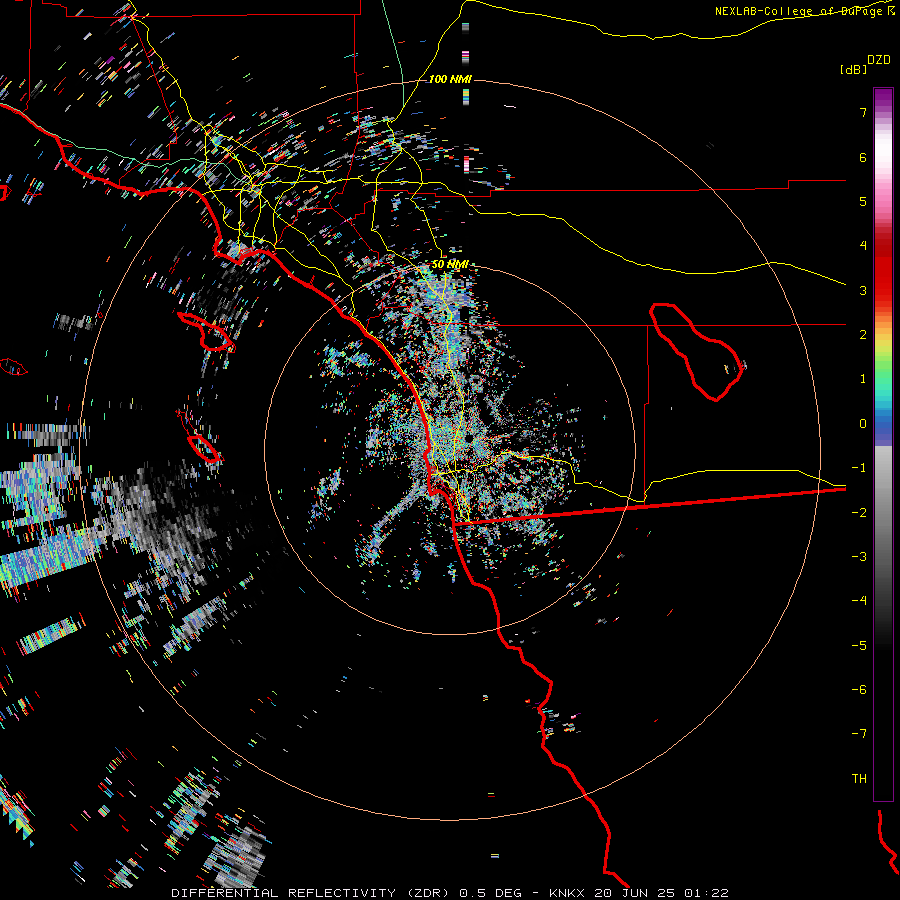Click the '0' value on the color scale
900x900 pixels.
click(x=863, y=424)
